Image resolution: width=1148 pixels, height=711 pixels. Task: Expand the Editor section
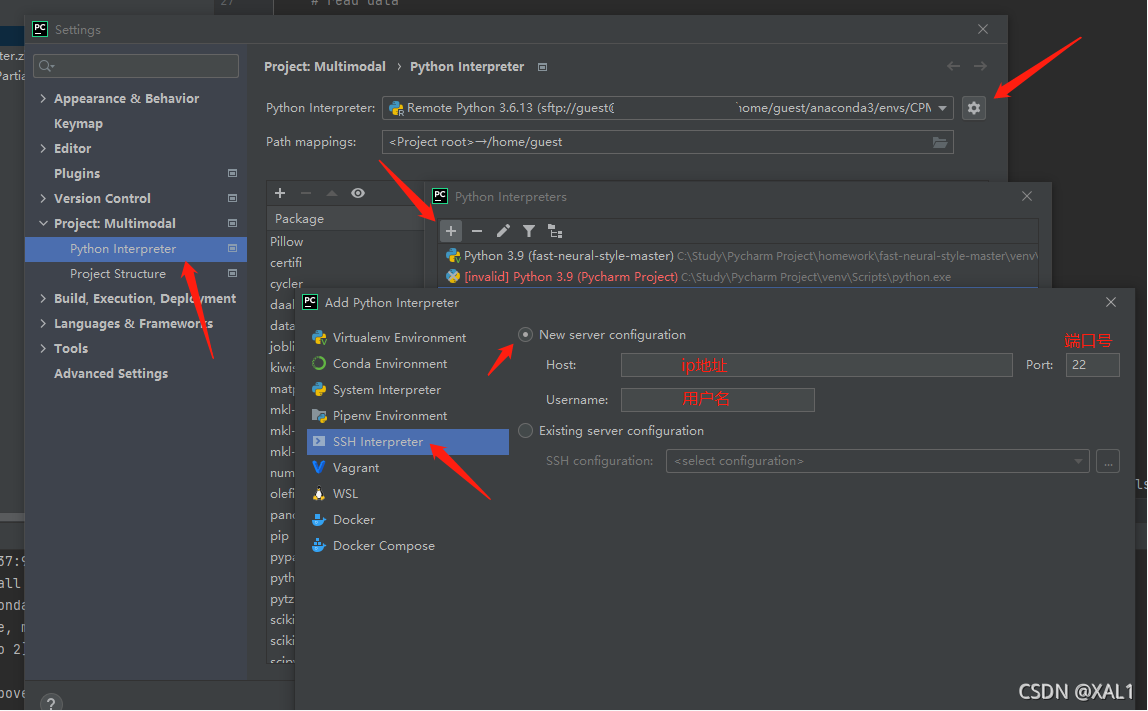(43, 148)
